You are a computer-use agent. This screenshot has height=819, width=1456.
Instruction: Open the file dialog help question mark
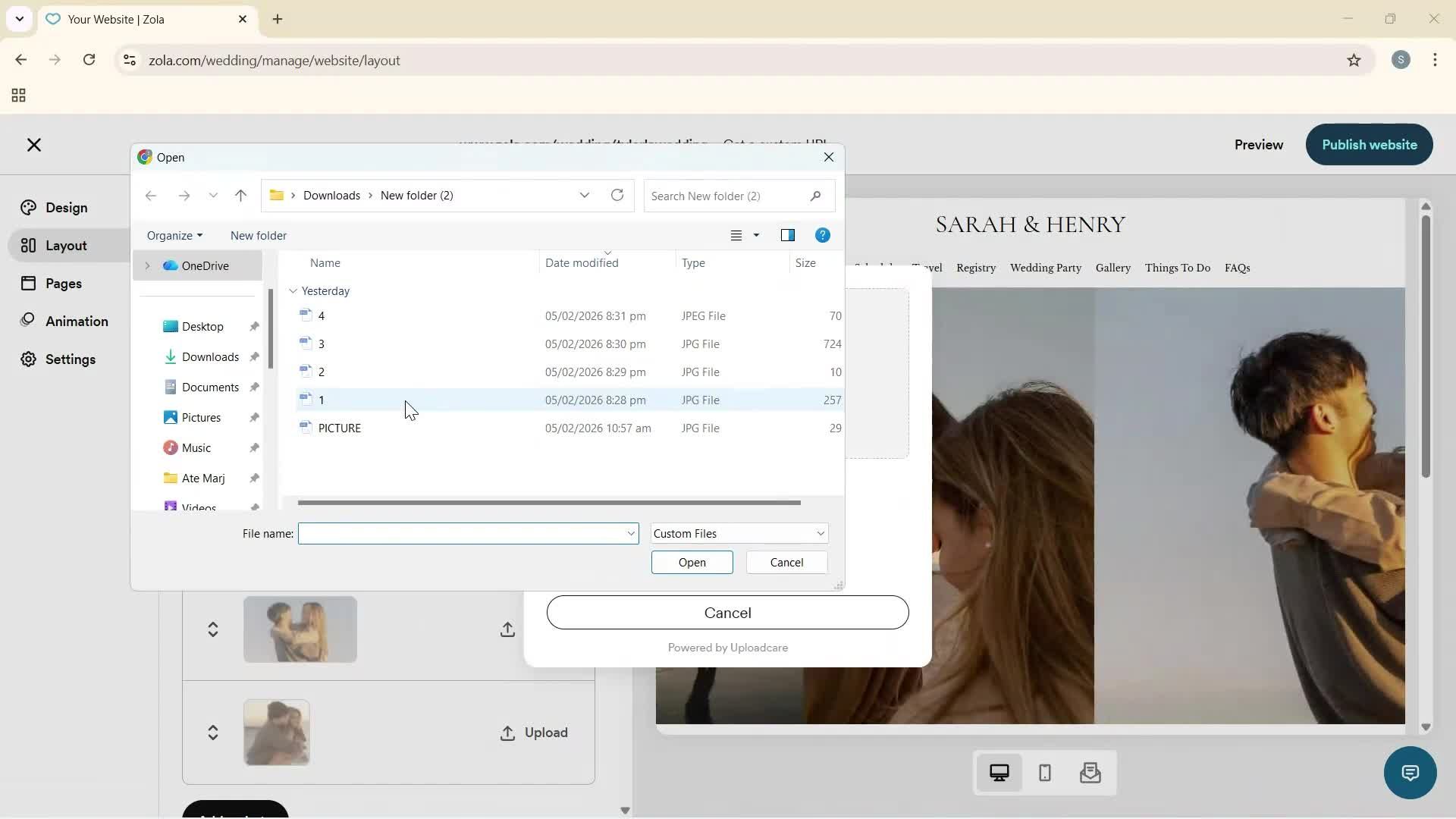pos(823,235)
